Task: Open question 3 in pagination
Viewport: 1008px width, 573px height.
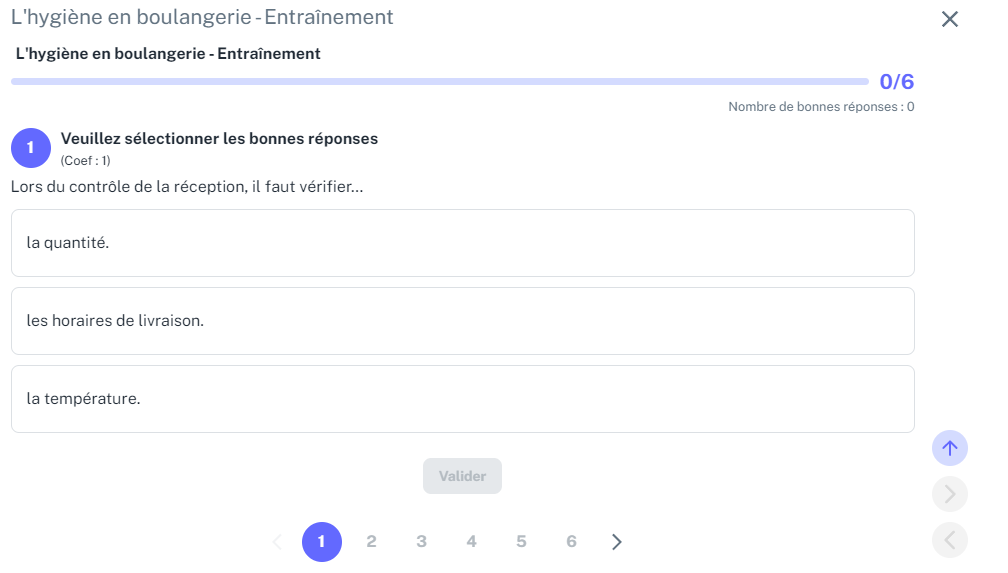Action: [x=422, y=542]
